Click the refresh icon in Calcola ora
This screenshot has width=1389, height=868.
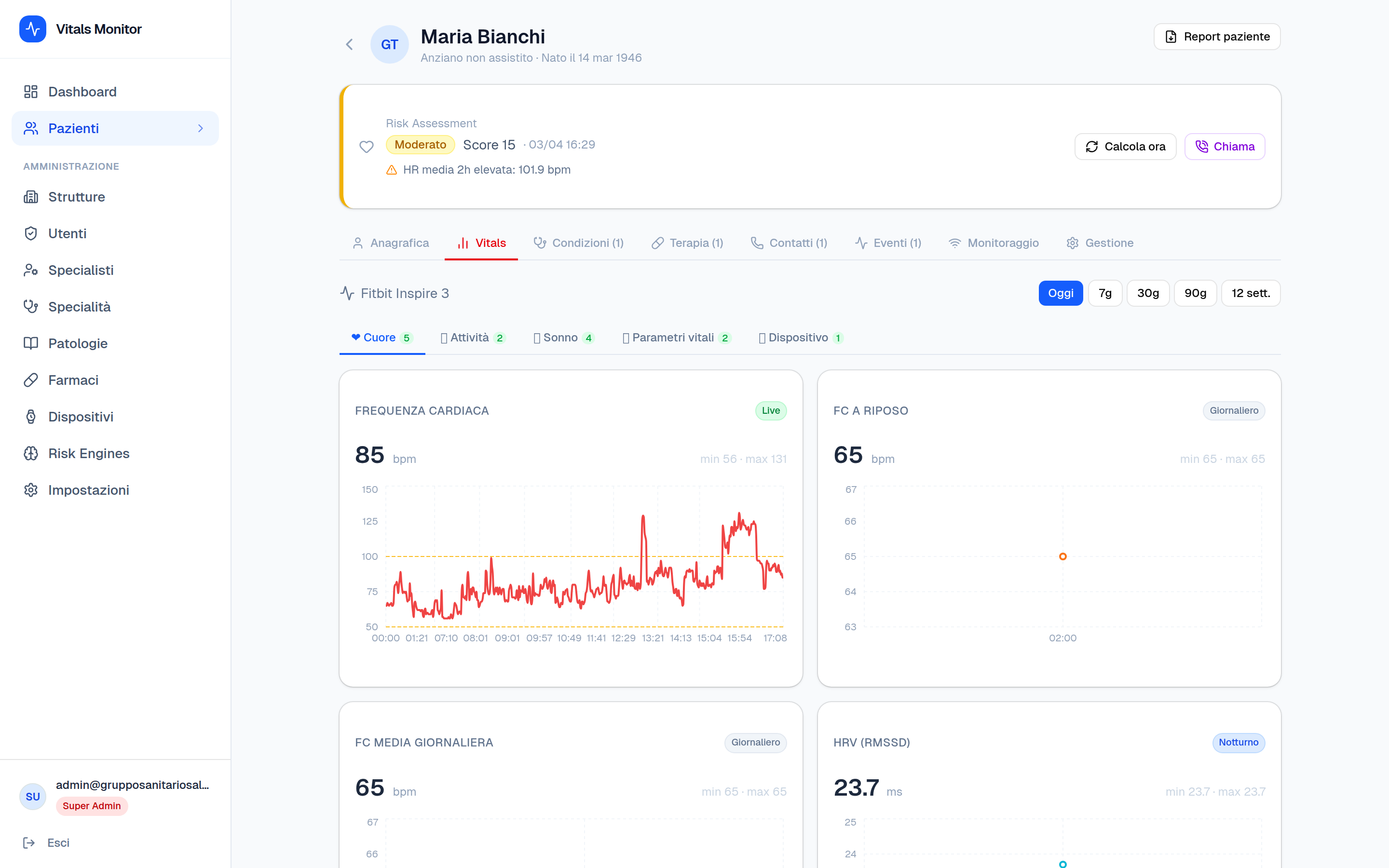(1092, 147)
